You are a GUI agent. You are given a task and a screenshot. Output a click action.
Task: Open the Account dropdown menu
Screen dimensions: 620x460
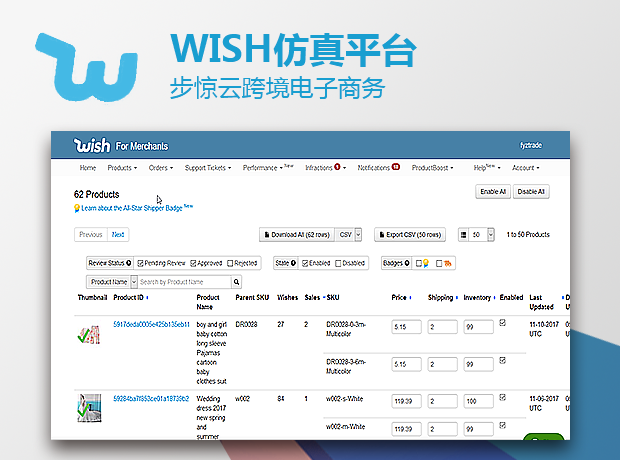coord(525,168)
